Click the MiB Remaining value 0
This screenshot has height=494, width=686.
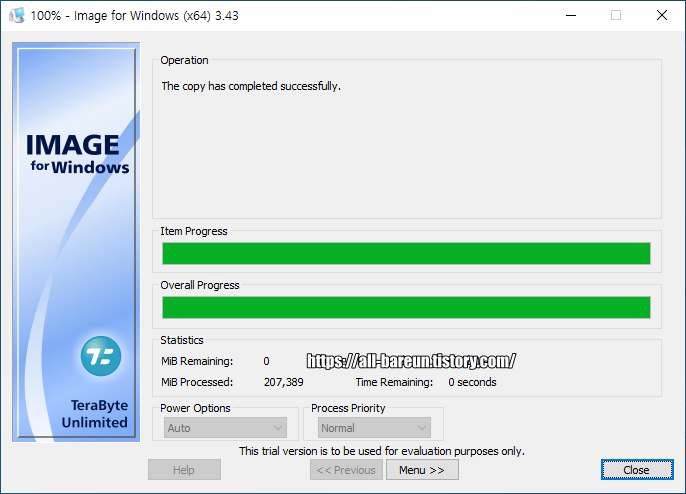click(266, 361)
